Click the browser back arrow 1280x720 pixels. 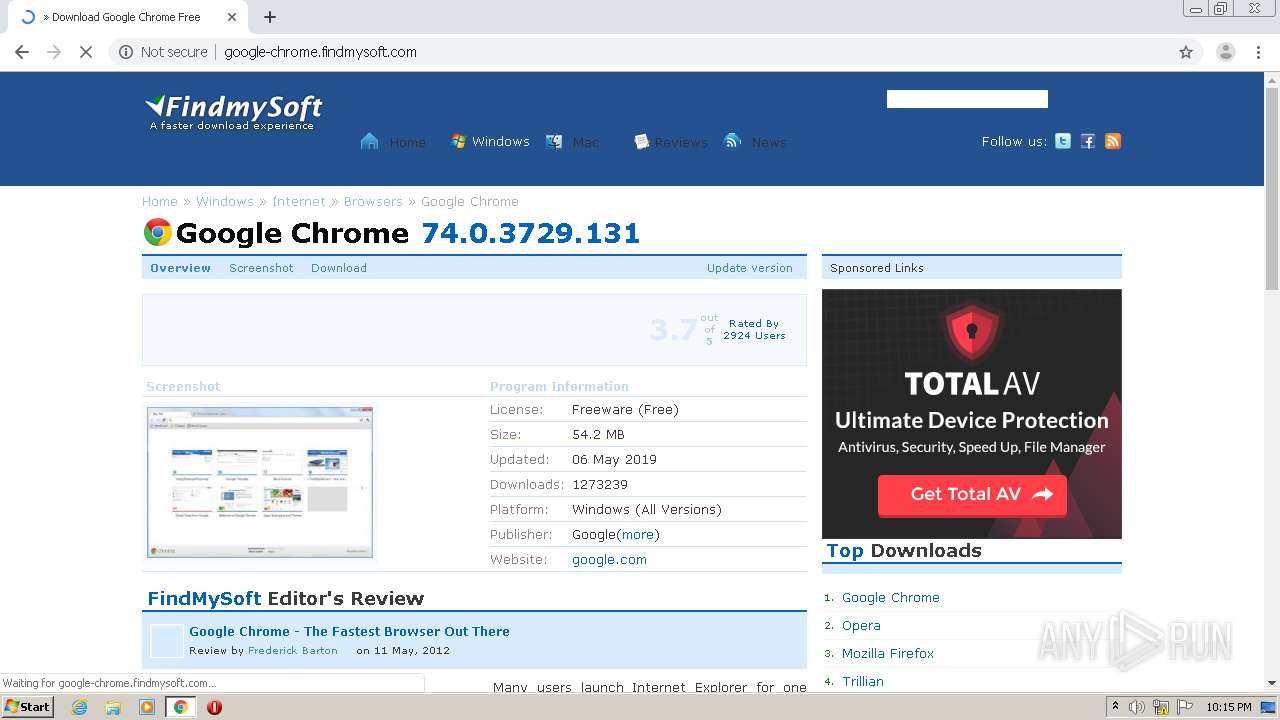pyautogui.click(x=22, y=52)
